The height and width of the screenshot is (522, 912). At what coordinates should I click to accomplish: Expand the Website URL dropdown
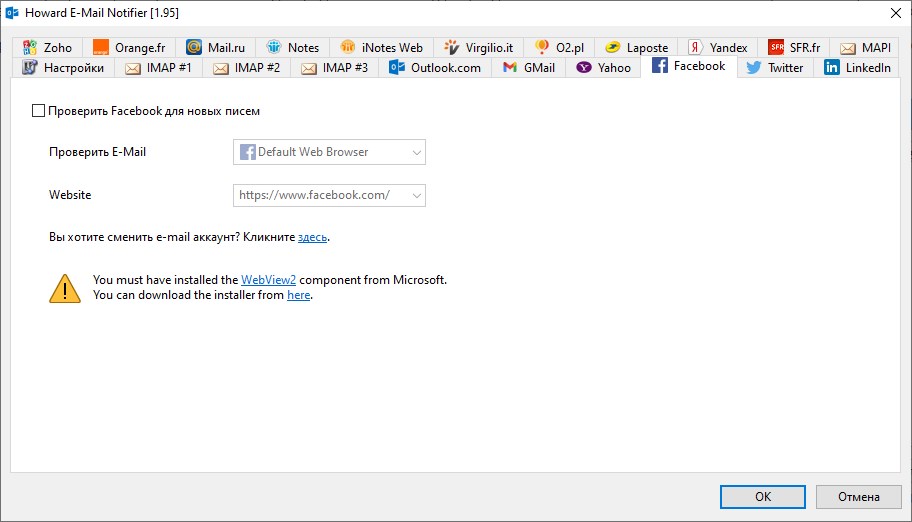[329, 195]
